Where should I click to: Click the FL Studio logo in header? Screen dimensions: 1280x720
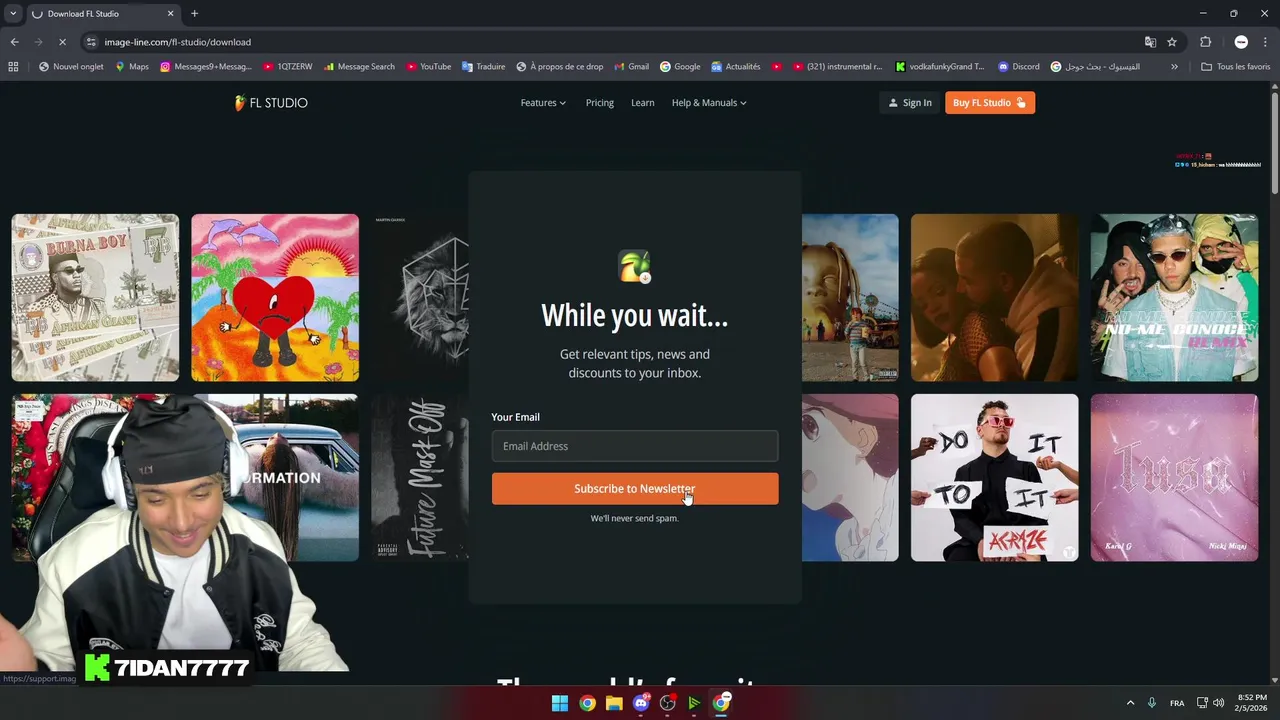click(x=271, y=102)
